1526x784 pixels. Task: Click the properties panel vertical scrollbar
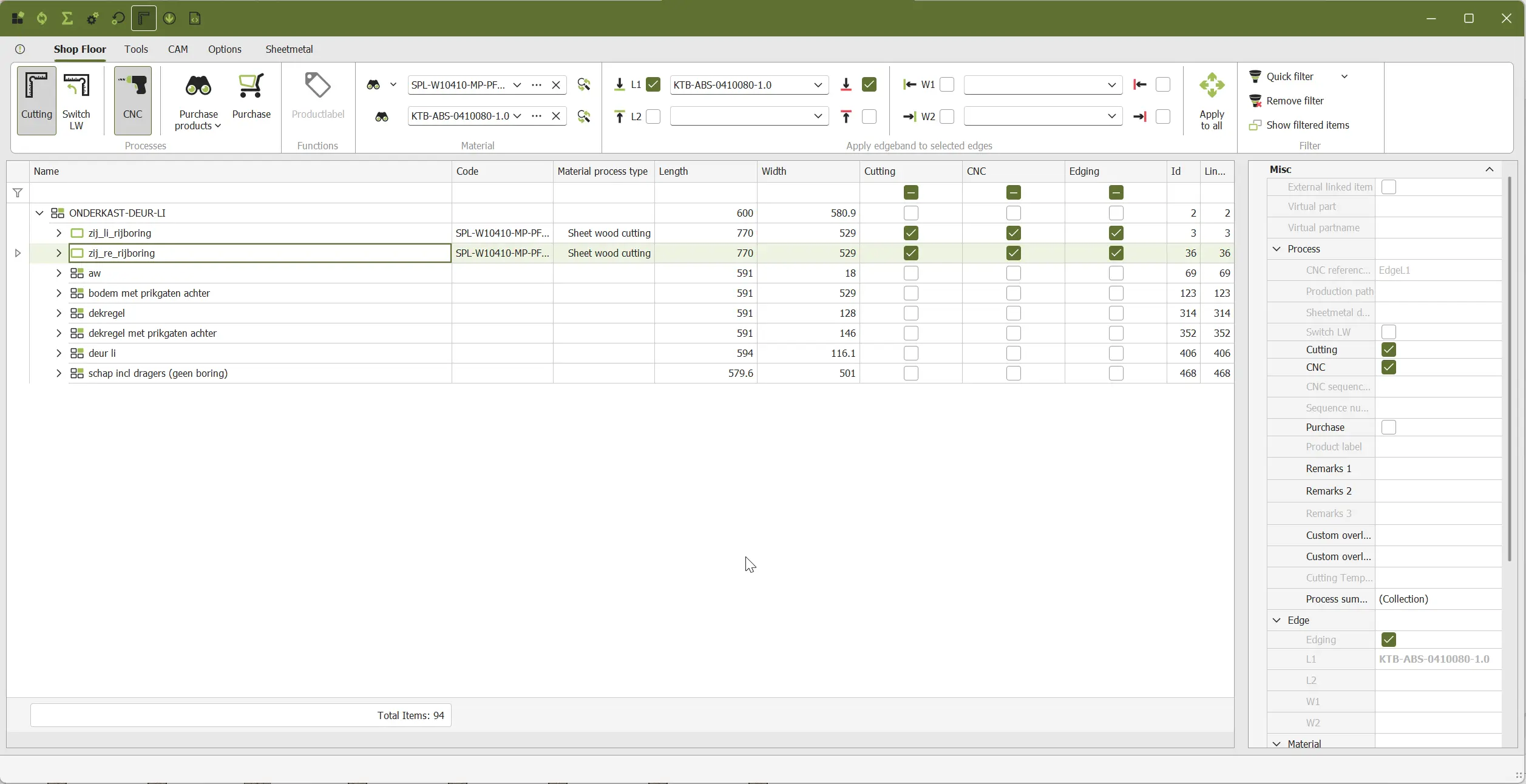[x=1509, y=364]
